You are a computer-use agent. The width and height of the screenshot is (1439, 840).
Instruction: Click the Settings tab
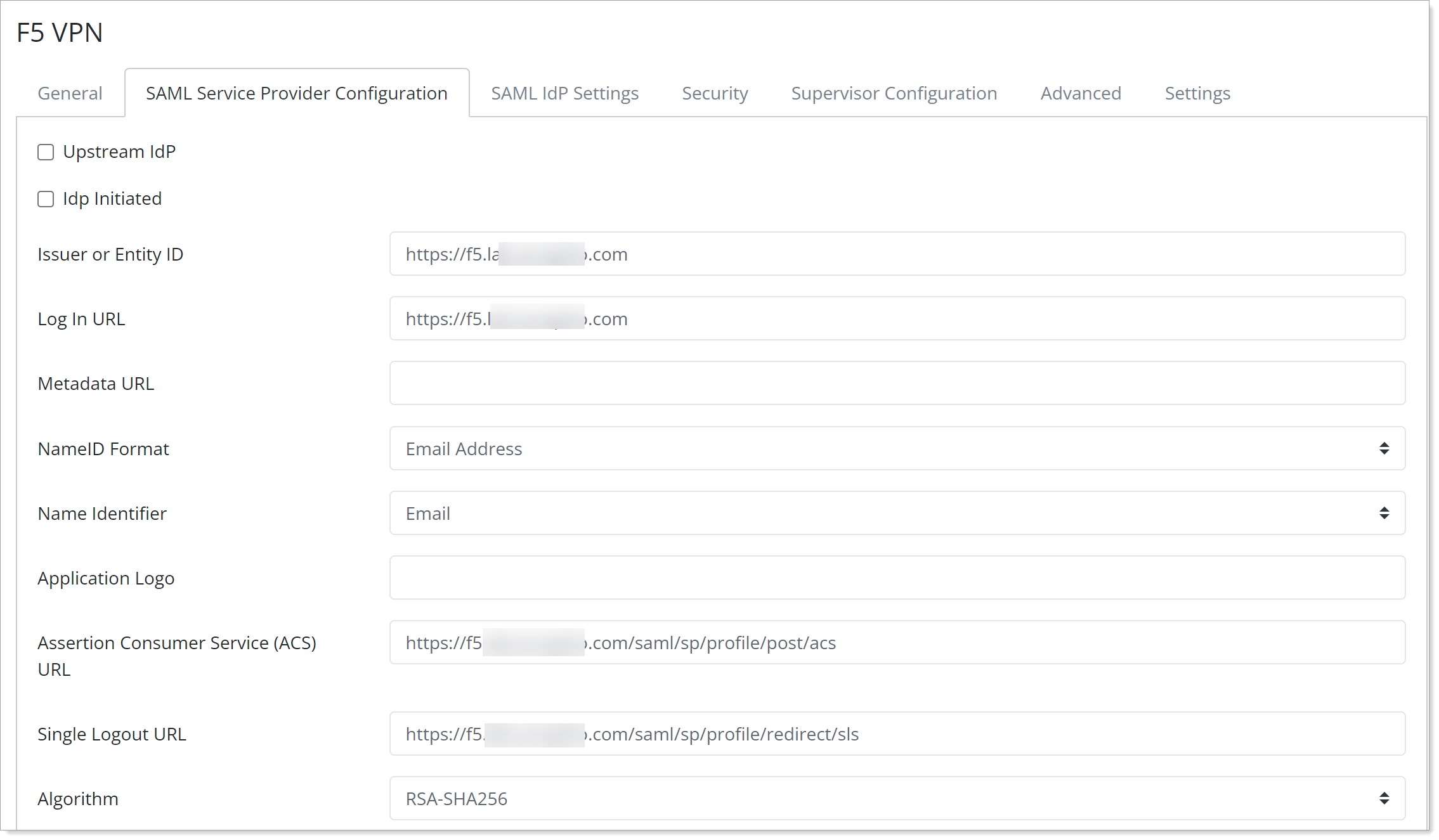coord(1198,92)
